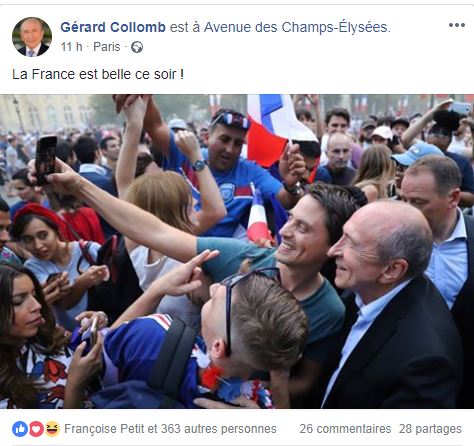
Task: Open the three-dots post options menu
Action: (x=457, y=25)
